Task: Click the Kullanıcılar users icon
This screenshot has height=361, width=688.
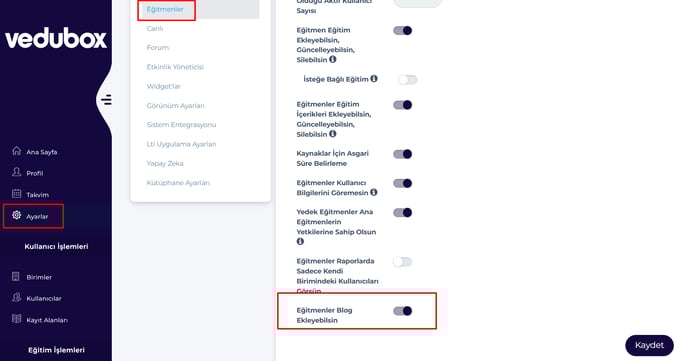Action: pyautogui.click(x=16, y=297)
